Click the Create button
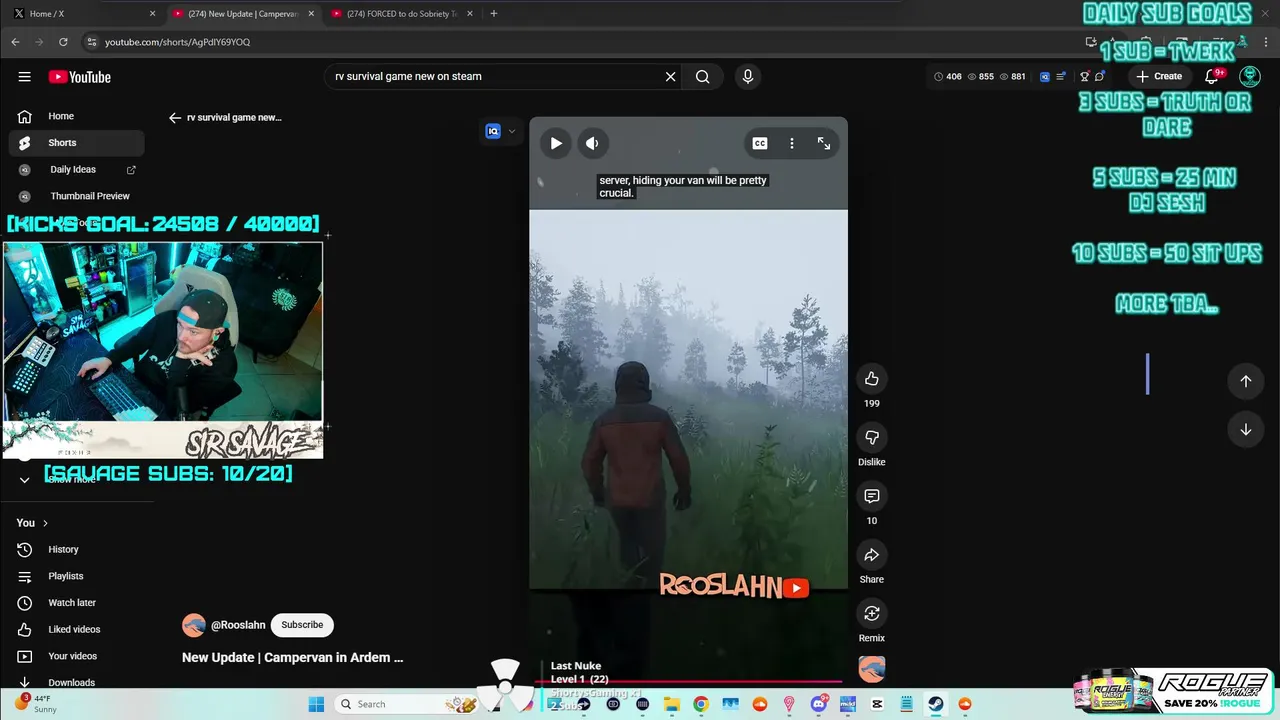The width and height of the screenshot is (1280, 720). [x=1159, y=76]
